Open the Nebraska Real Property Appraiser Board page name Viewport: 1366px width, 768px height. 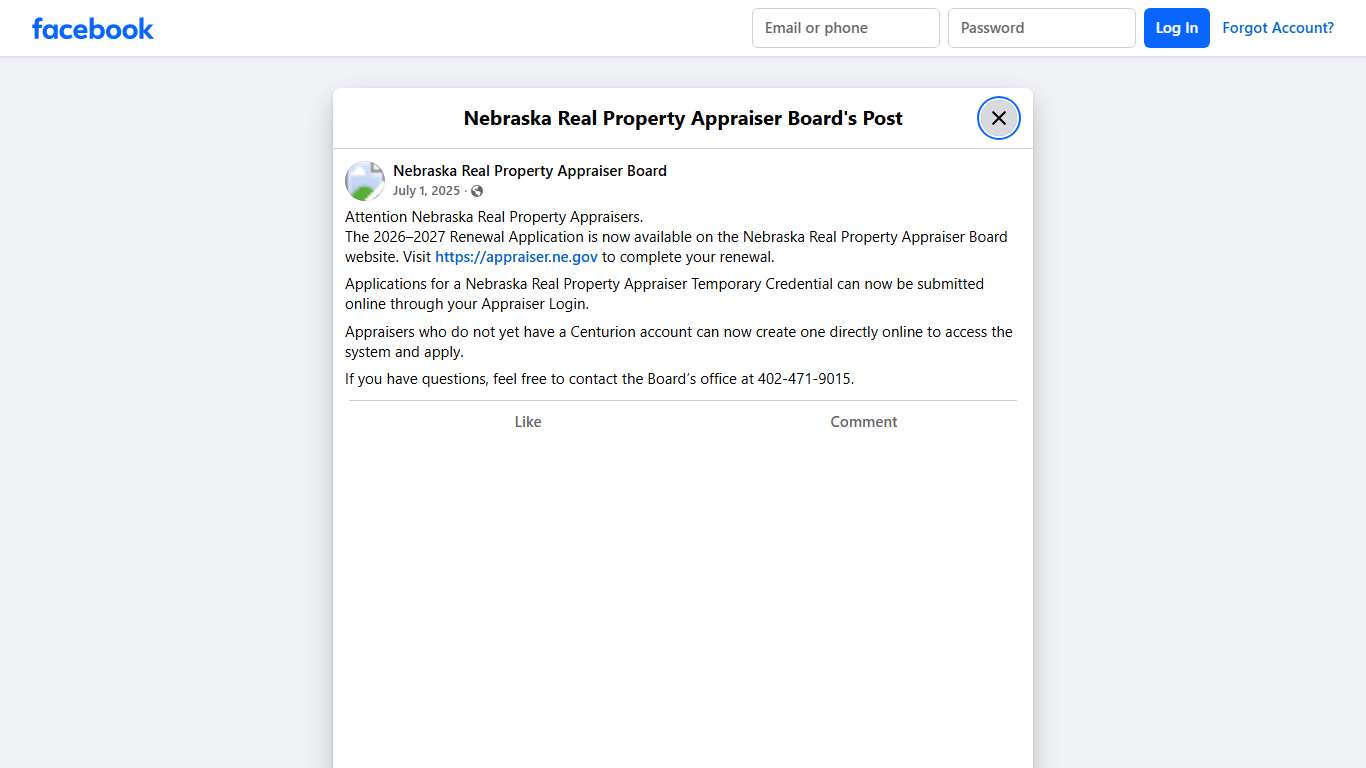coord(530,170)
